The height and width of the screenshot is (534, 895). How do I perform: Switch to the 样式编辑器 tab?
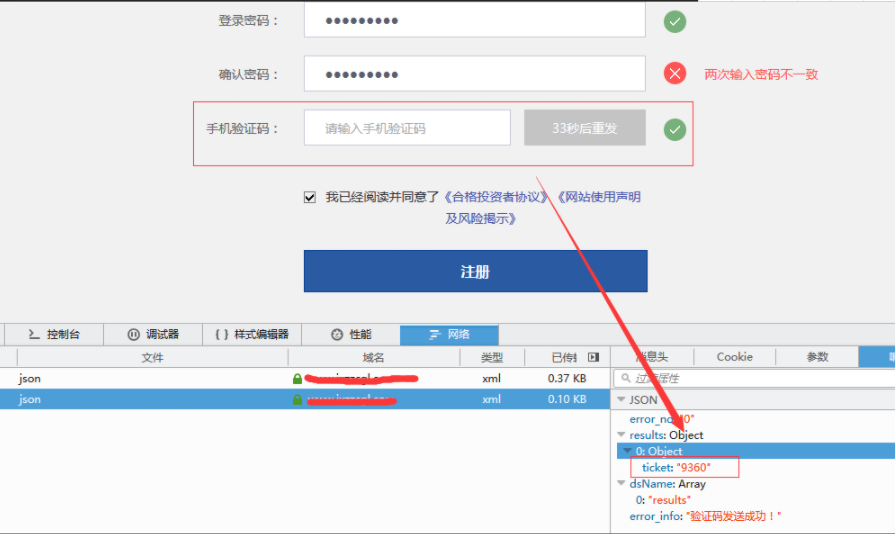click(x=252, y=334)
